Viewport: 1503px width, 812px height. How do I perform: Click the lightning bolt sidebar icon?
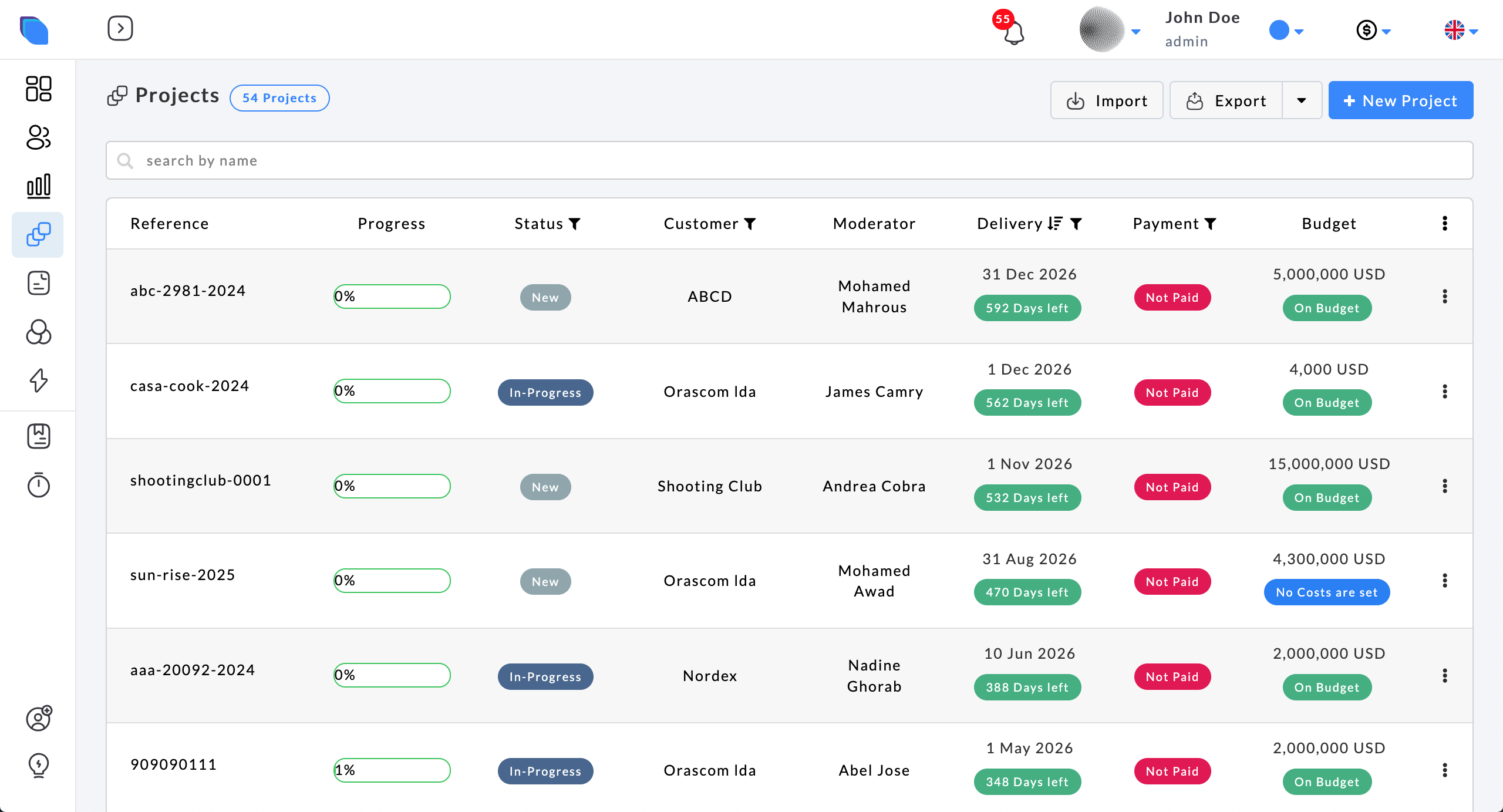[39, 380]
